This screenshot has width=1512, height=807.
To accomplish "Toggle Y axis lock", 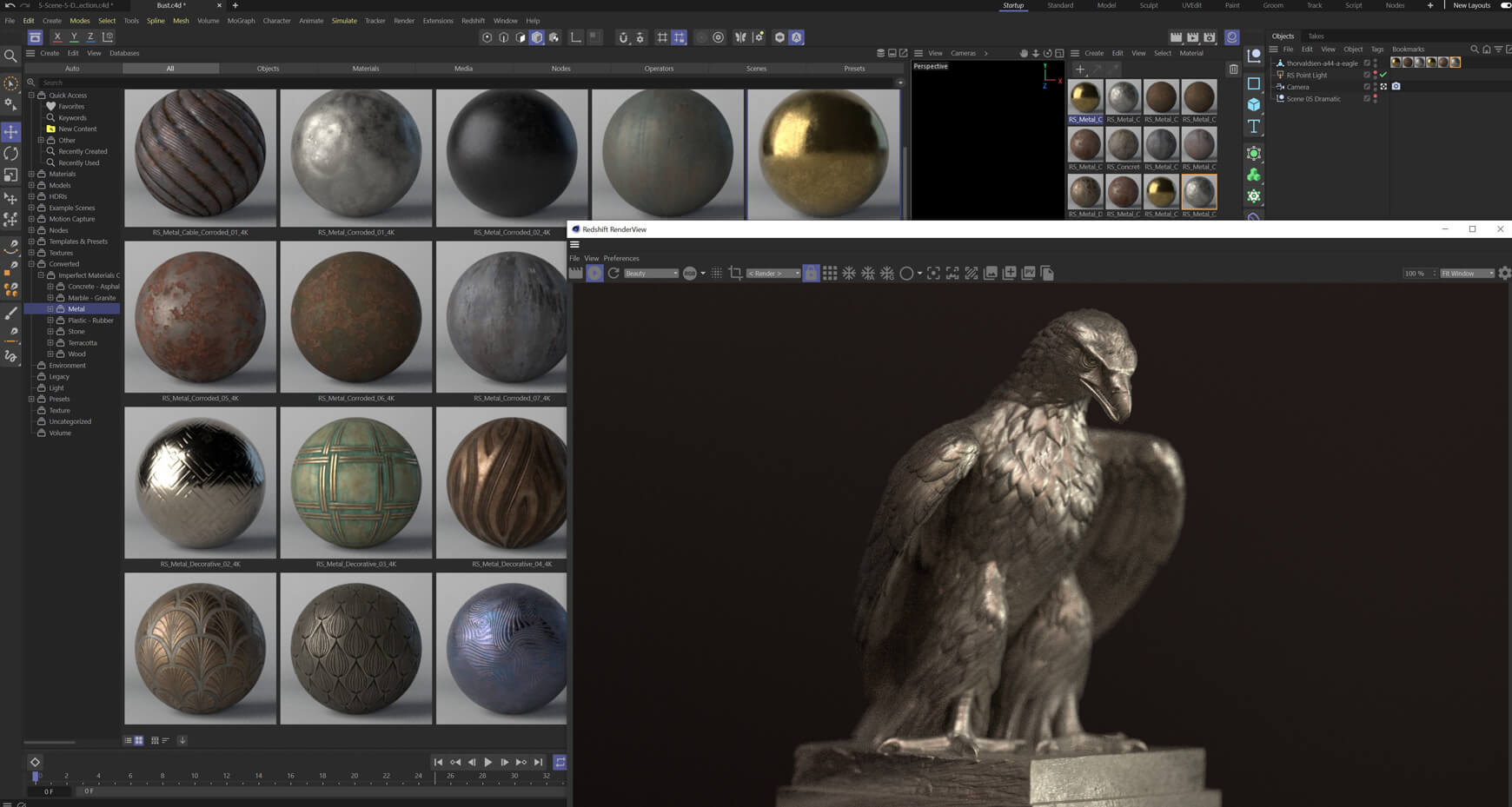I will [x=74, y=37].
